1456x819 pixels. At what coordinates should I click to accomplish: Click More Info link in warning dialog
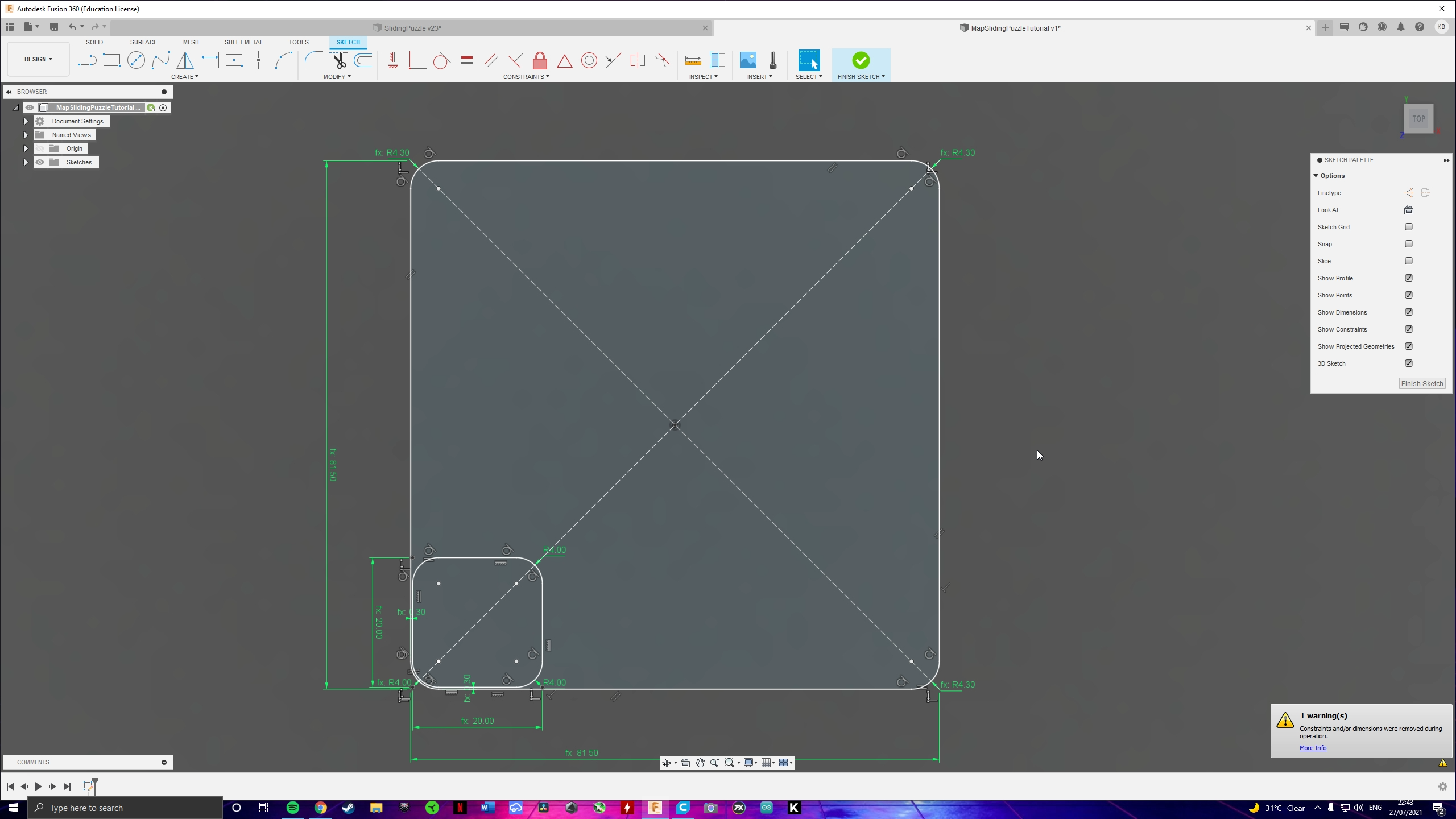[1313, 748]
